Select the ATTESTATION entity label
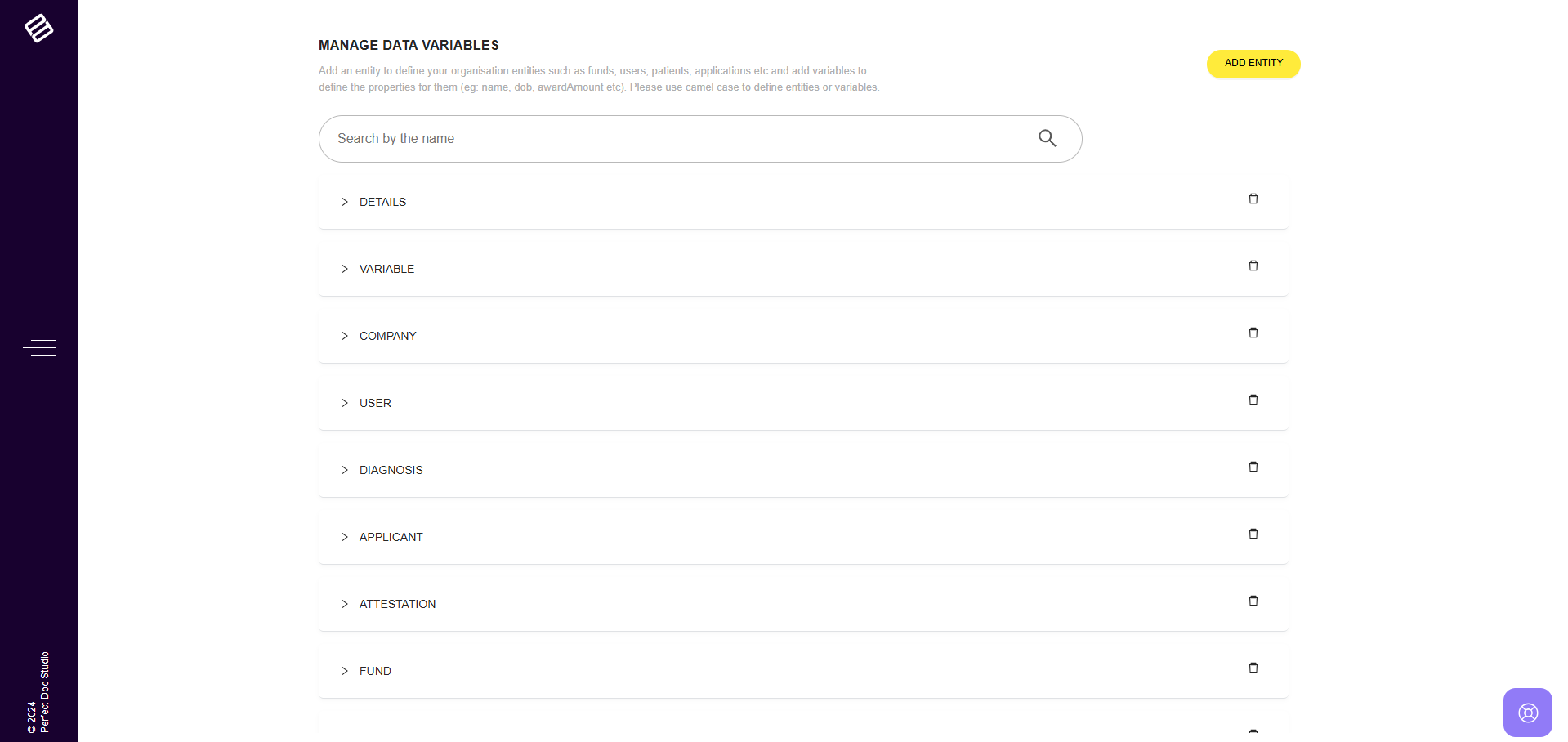This screenshot has height=742, width=1568. [x=397, y=604]
